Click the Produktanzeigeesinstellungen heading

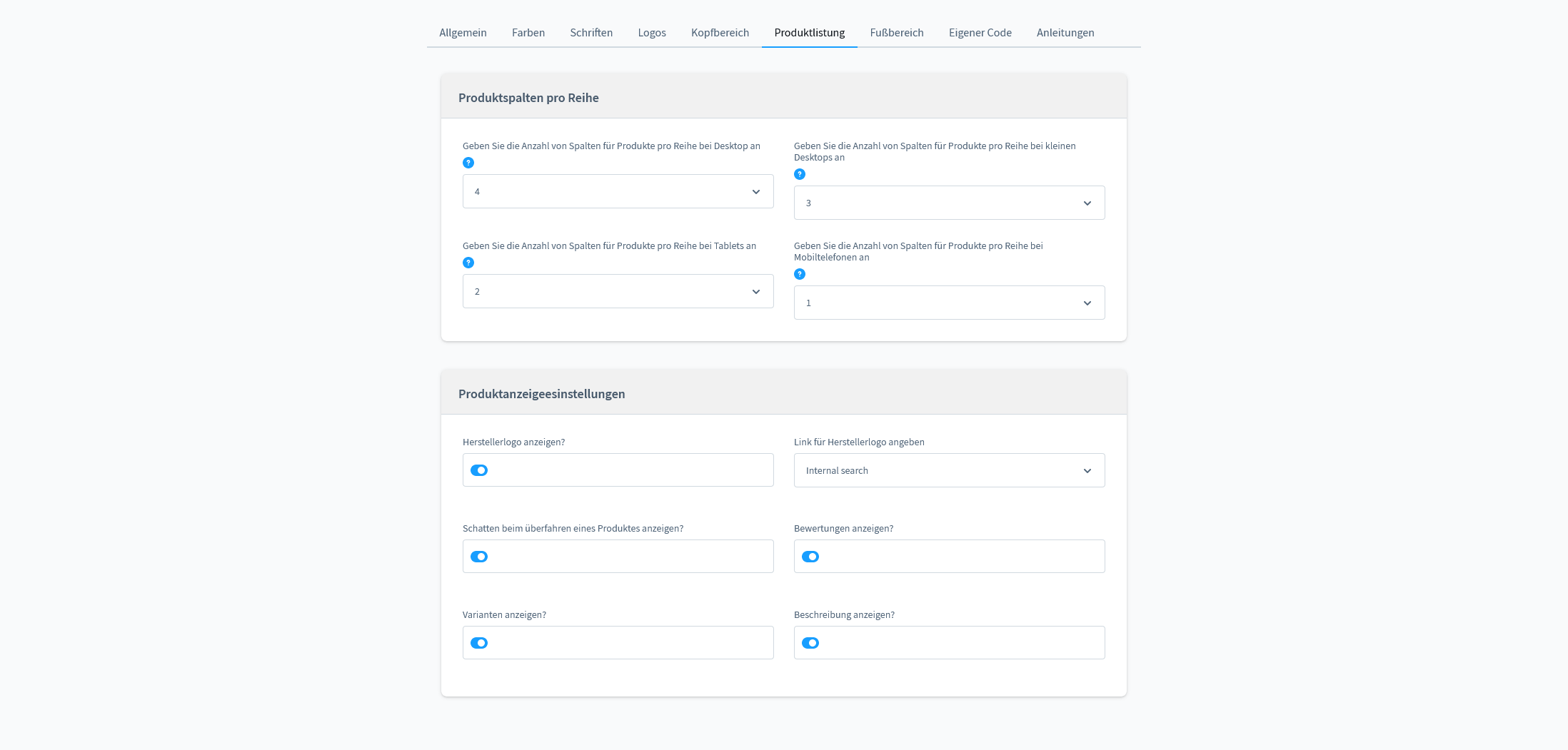(x=541, y=394)
